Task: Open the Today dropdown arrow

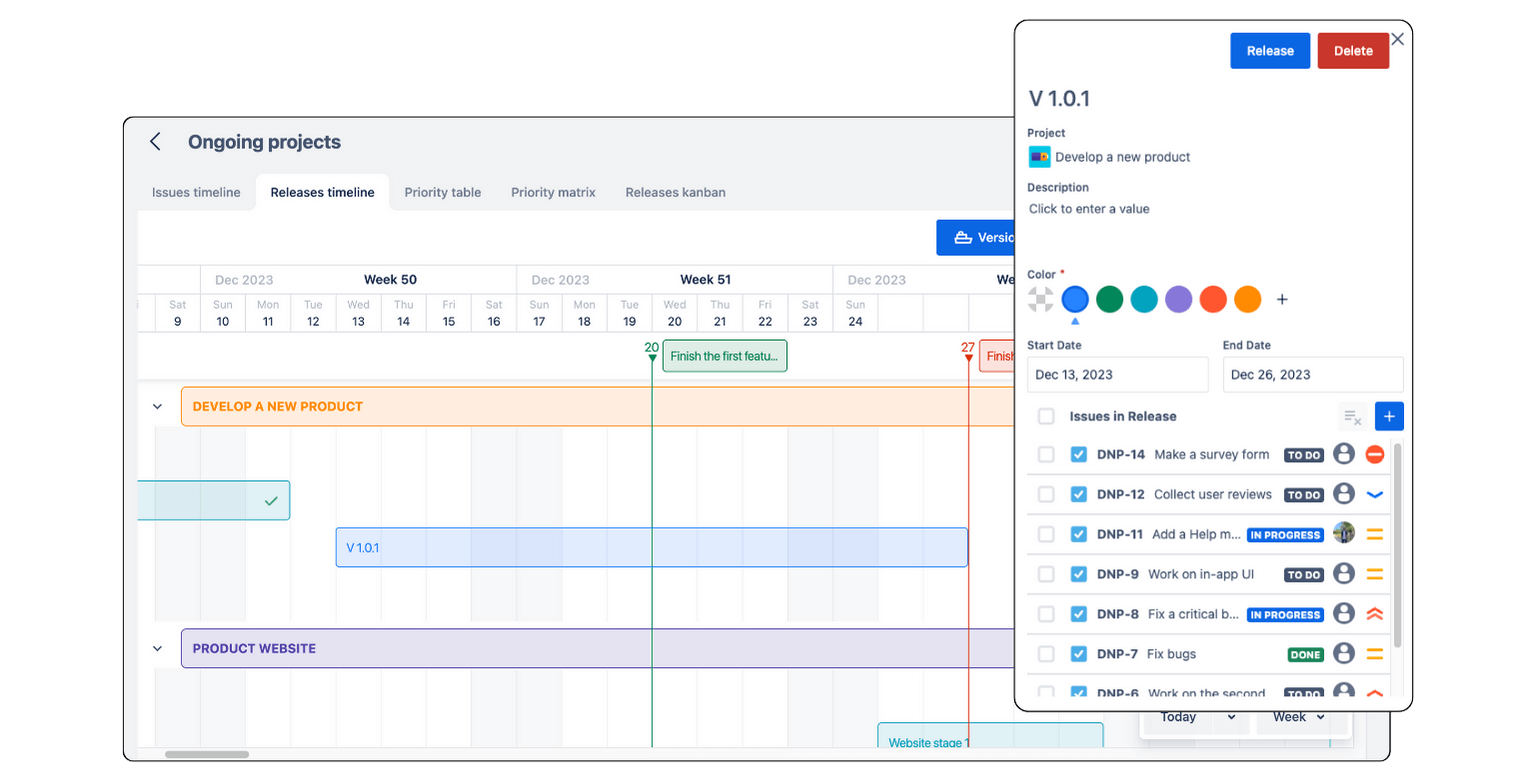Action: (x=1231, y=717)
